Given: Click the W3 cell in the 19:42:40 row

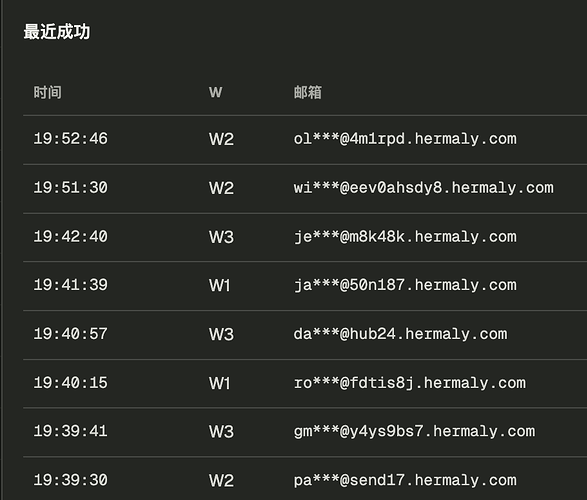Looking at the screenshot, I should [221, 237].
